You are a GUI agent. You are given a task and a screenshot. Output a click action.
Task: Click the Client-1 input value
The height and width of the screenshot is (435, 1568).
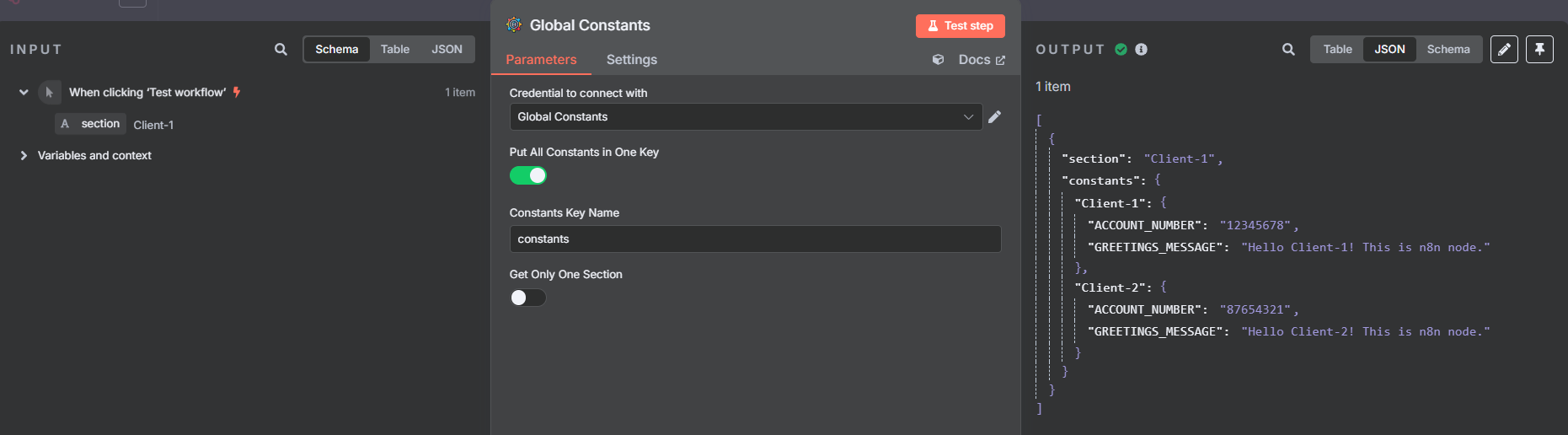click(x=153, y=125)
